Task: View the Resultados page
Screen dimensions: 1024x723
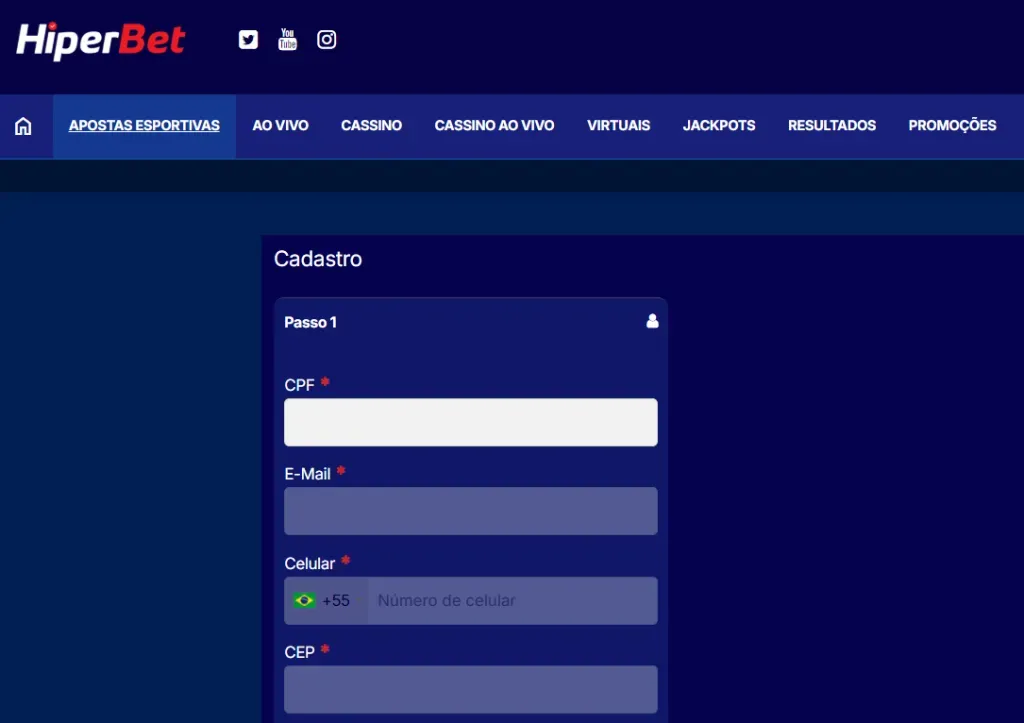Action: (x=831, y=126)
